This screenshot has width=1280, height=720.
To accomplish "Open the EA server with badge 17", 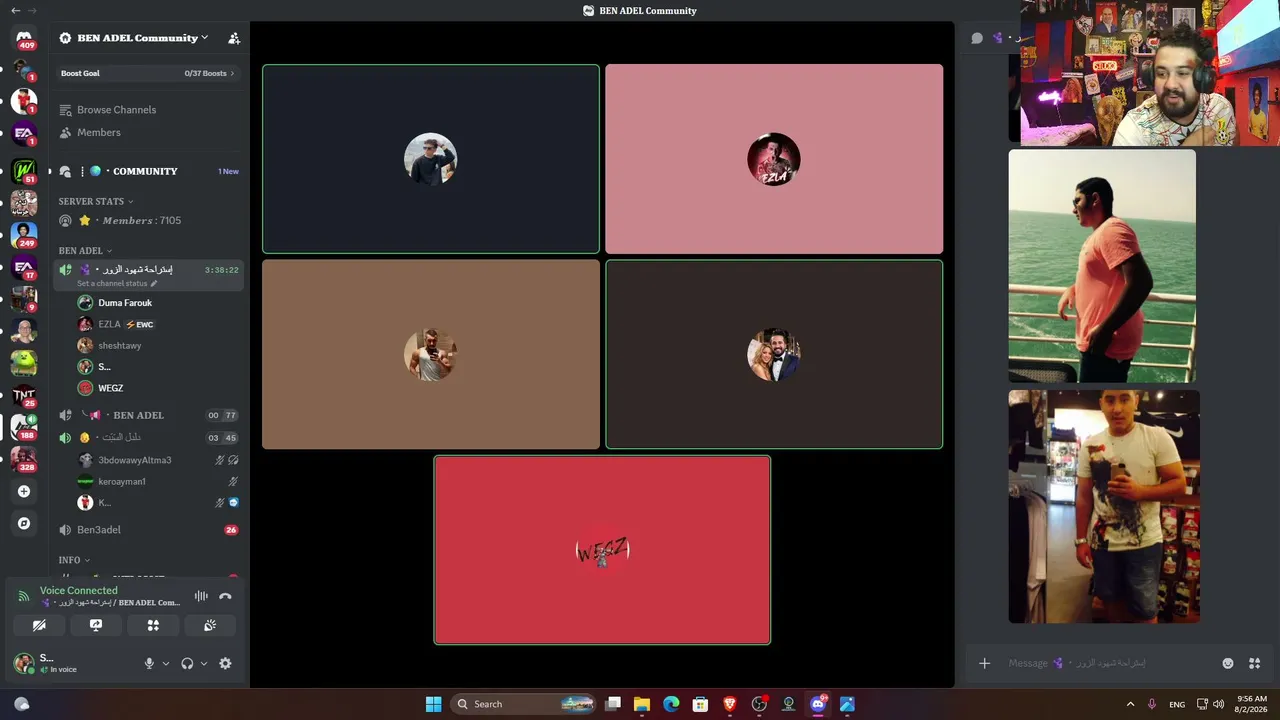I will click(x=24, y=267).
